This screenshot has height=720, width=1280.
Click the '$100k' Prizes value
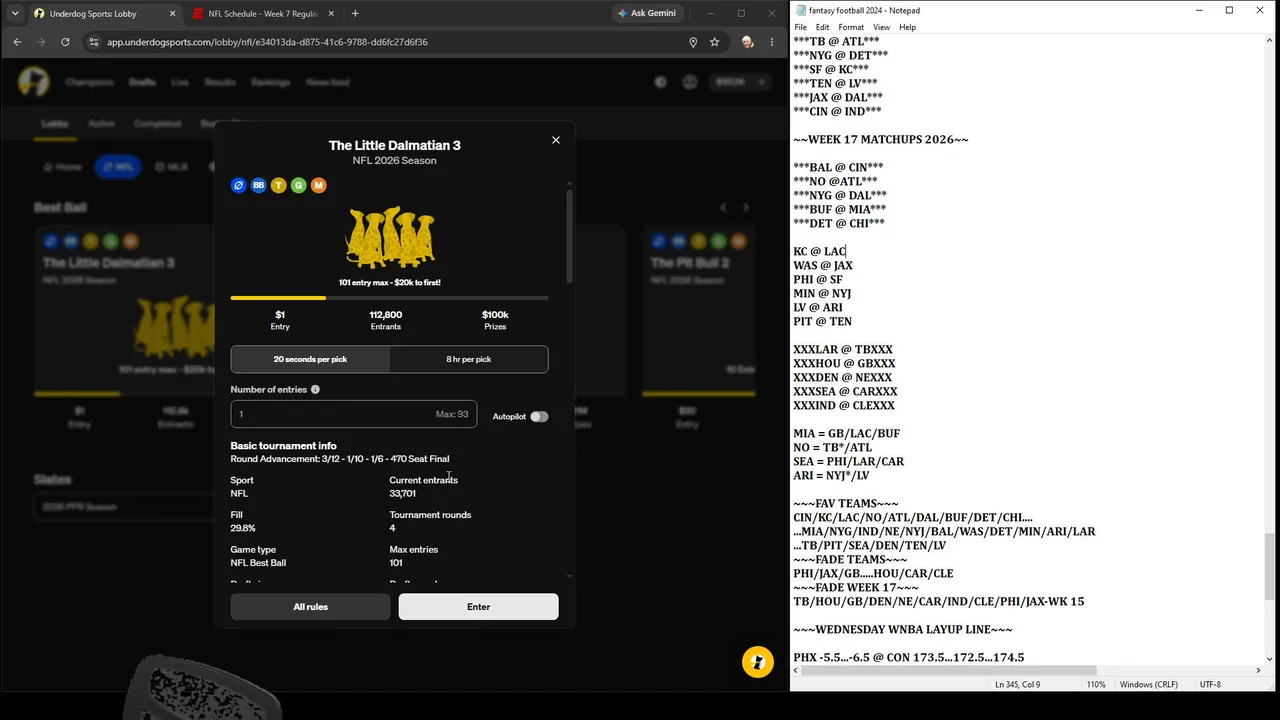click(495, 315)
